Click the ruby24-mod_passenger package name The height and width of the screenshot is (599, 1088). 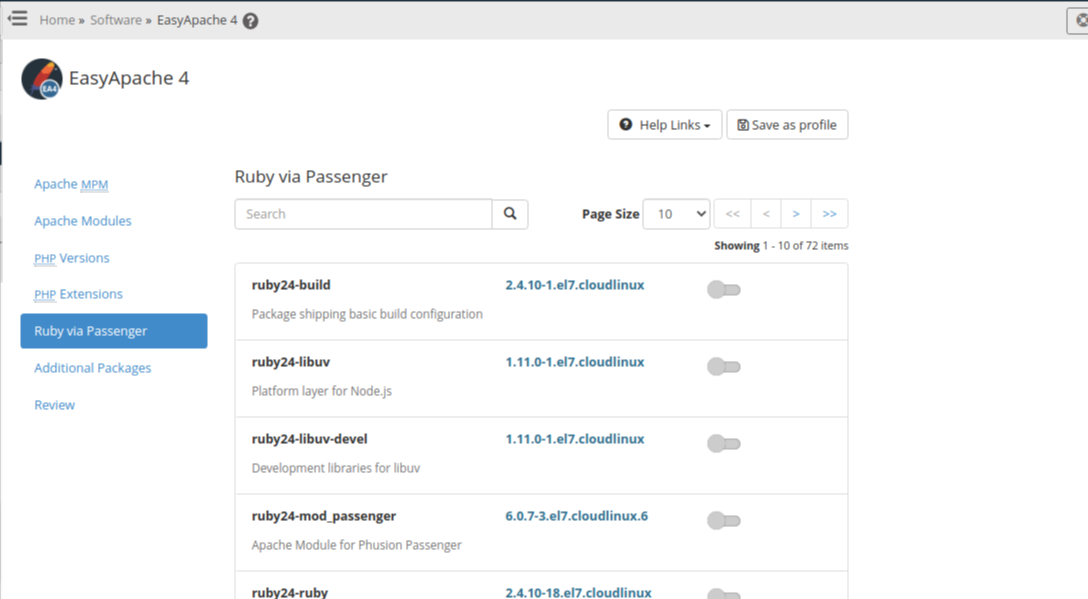(x=323, y=516)
